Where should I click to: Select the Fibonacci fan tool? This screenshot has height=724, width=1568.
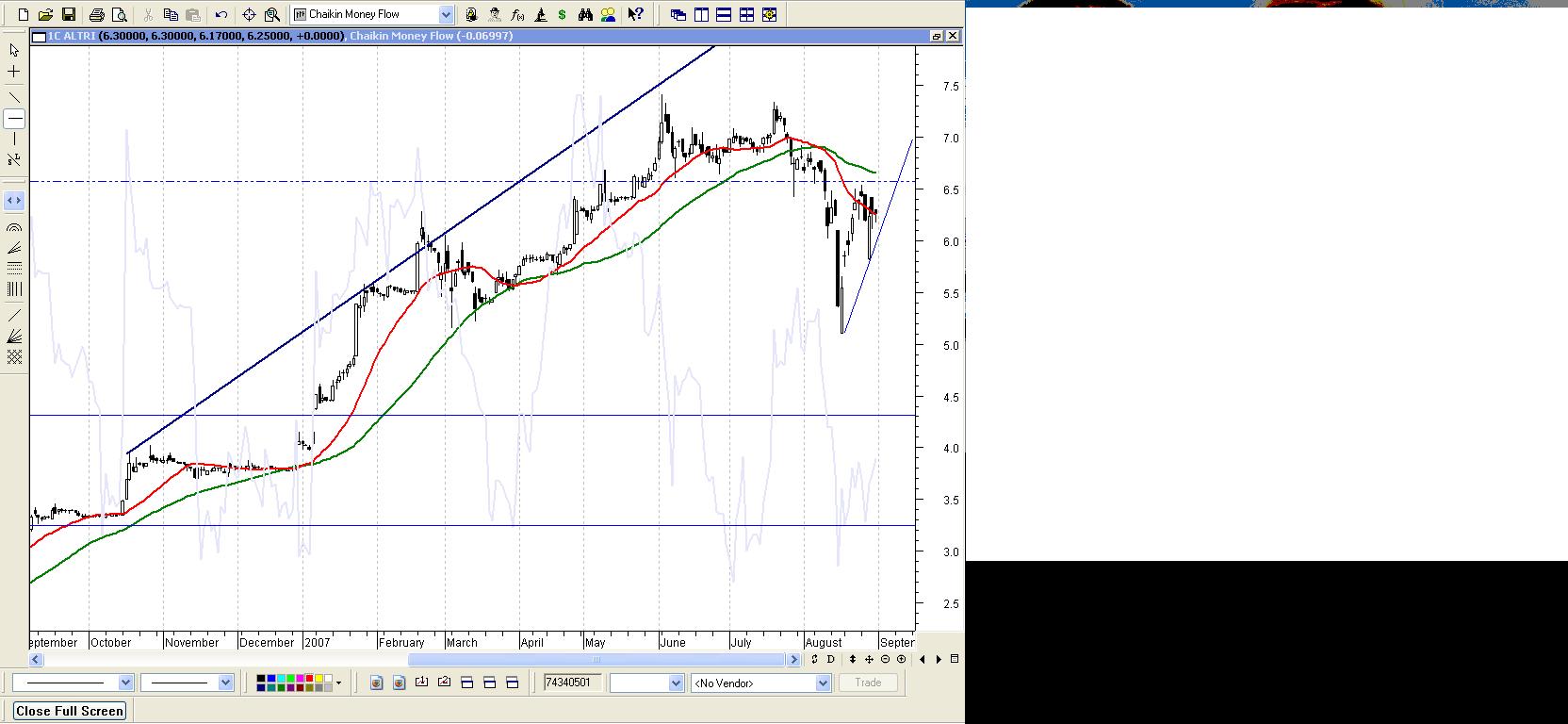tap(14, 248)
